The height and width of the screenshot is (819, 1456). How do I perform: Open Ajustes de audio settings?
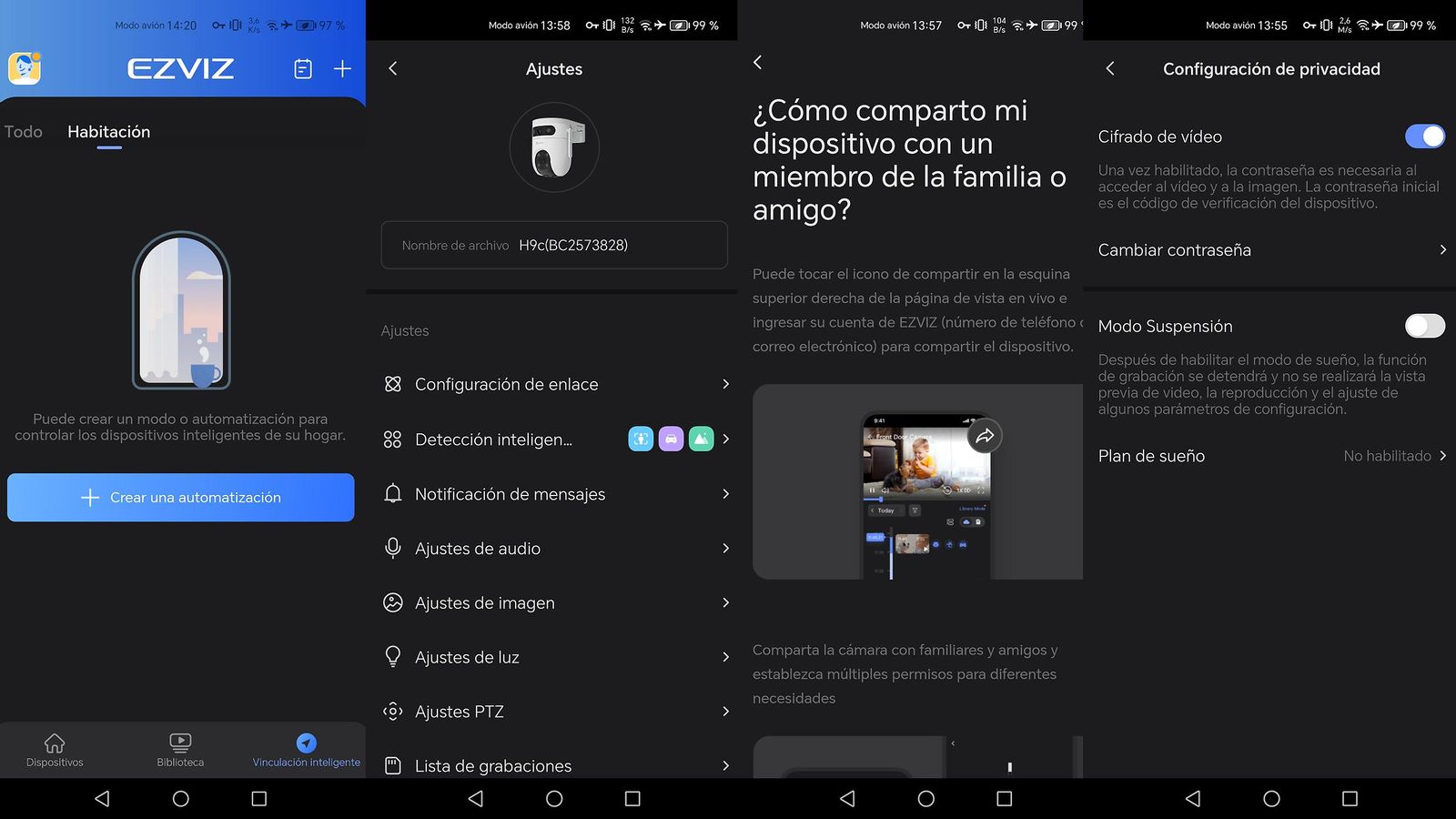[554, 549]
